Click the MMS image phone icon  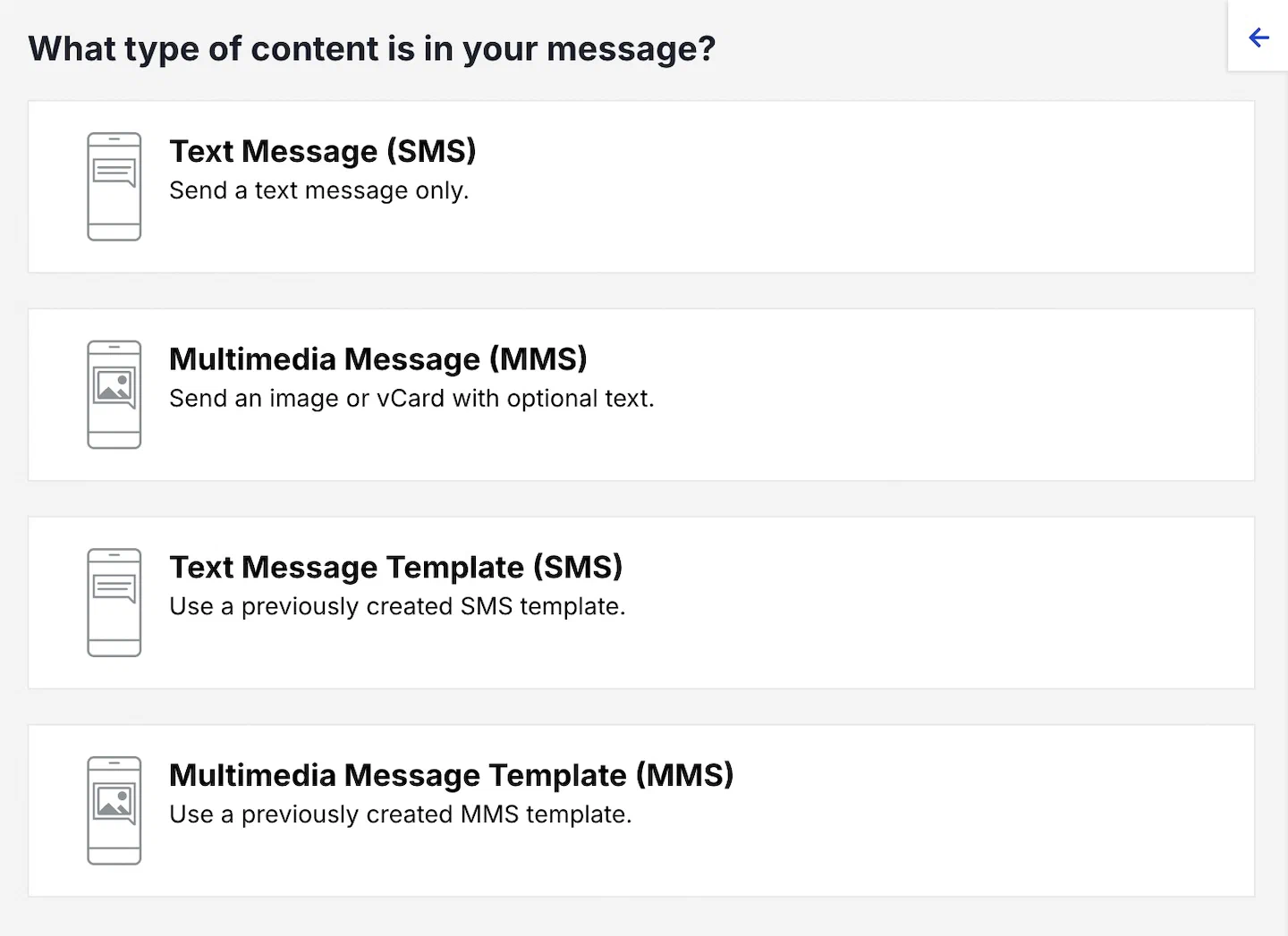[x=114, y=393]
